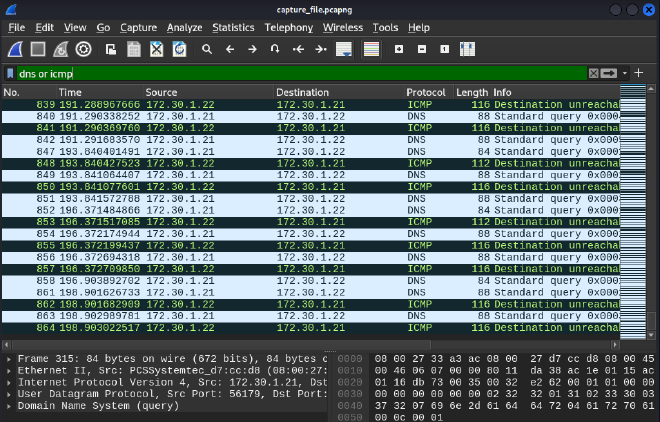Open the Statistics menu

coord(233,28)
